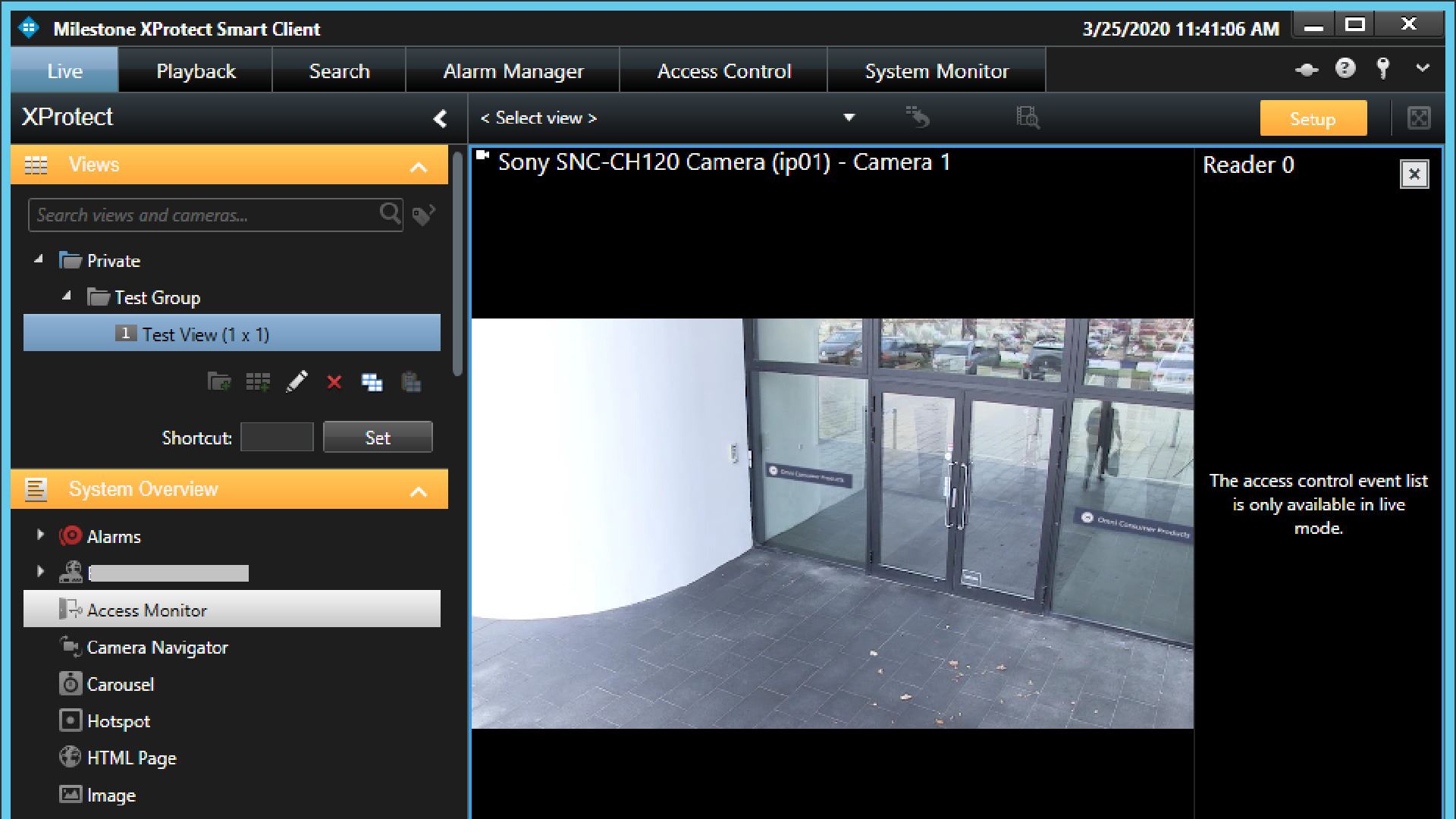Screen dimensions: 1456x819
Task: Click the reload original view icon
Action: pyautogui.click(x=918, y=118)
